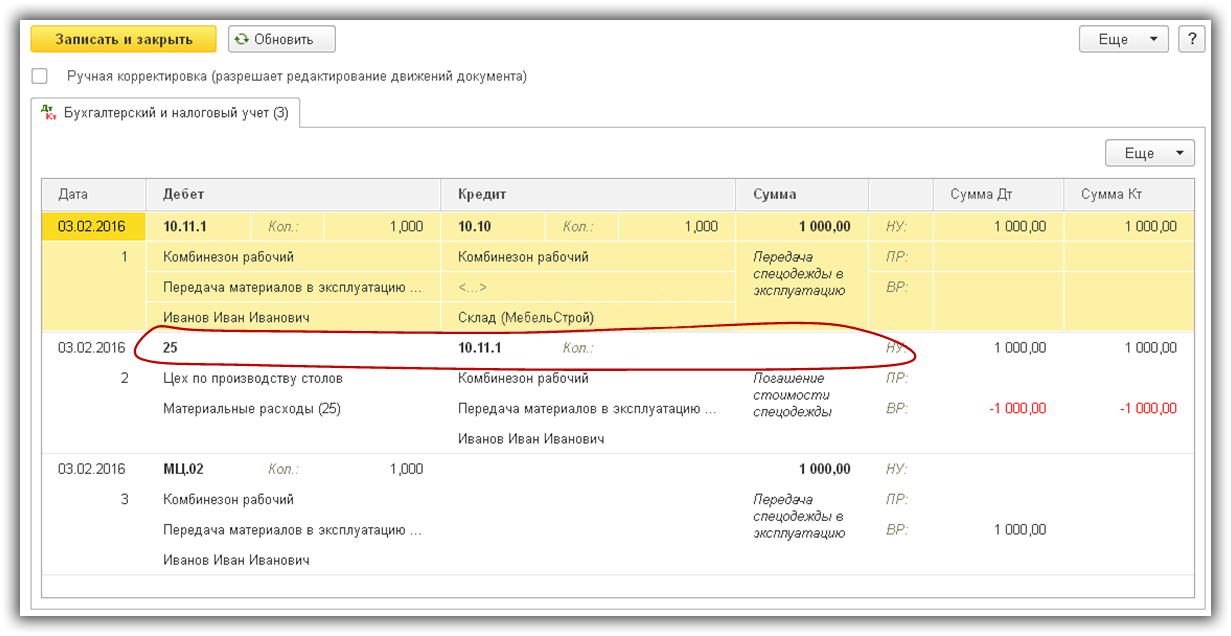The height and width of the screenshot is (636, 1231).
Task: Click the 'Сумма' column header
Action: click(x=803, y=195)
